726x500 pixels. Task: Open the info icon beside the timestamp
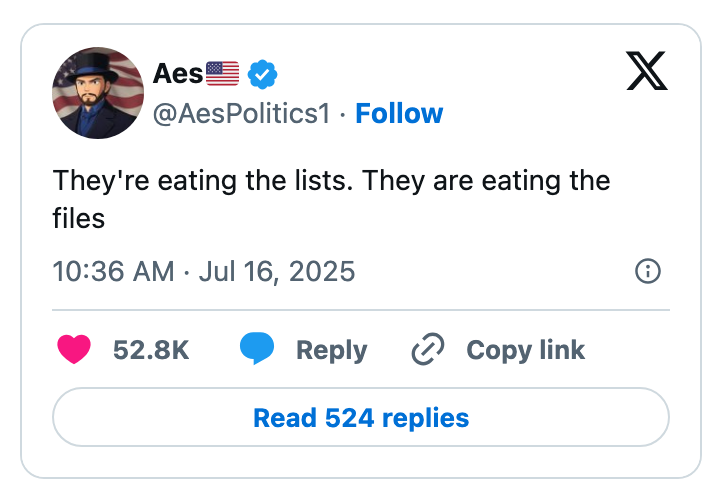pos(648,271)
